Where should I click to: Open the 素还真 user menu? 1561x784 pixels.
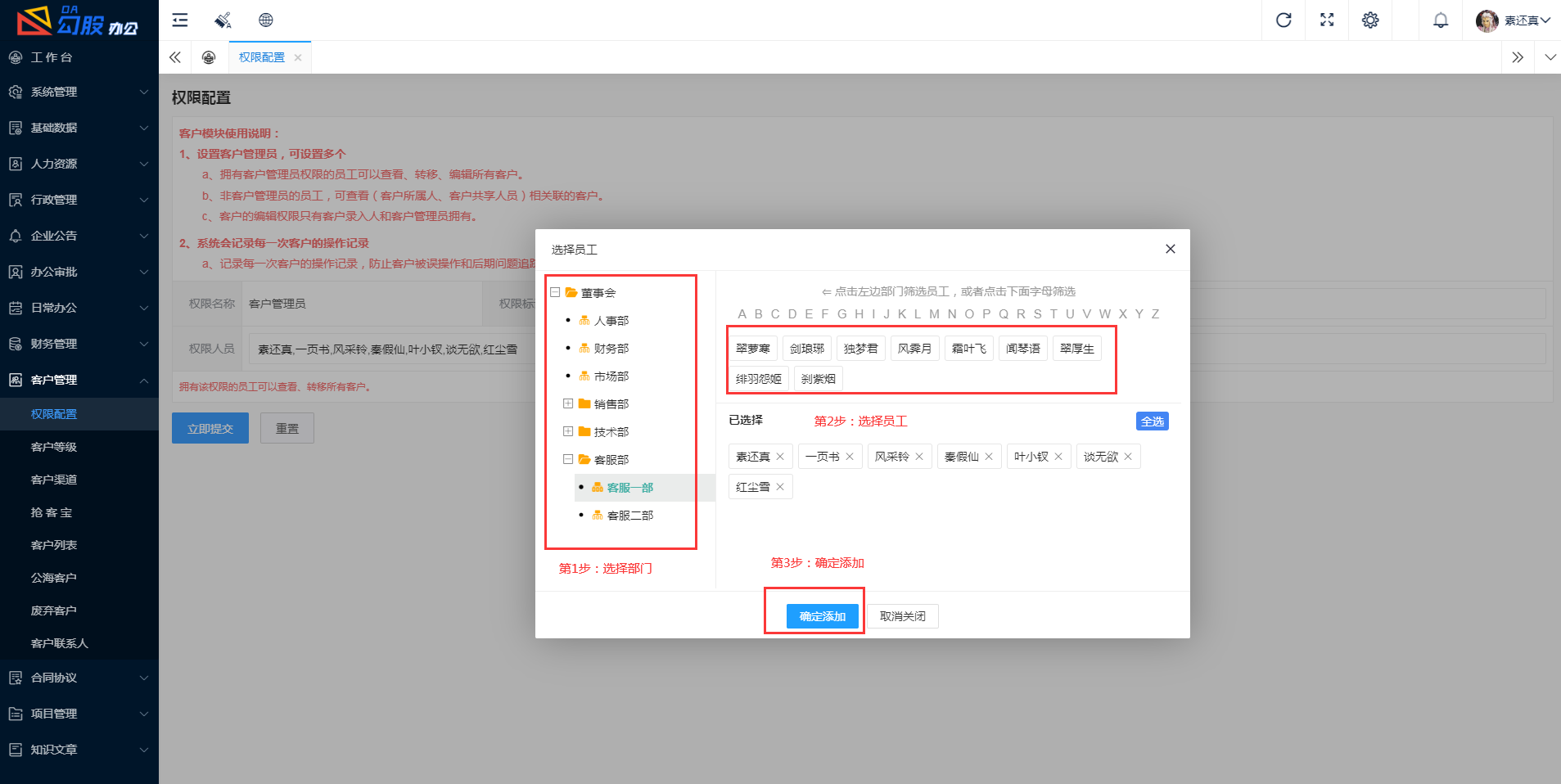point(1513,20)
